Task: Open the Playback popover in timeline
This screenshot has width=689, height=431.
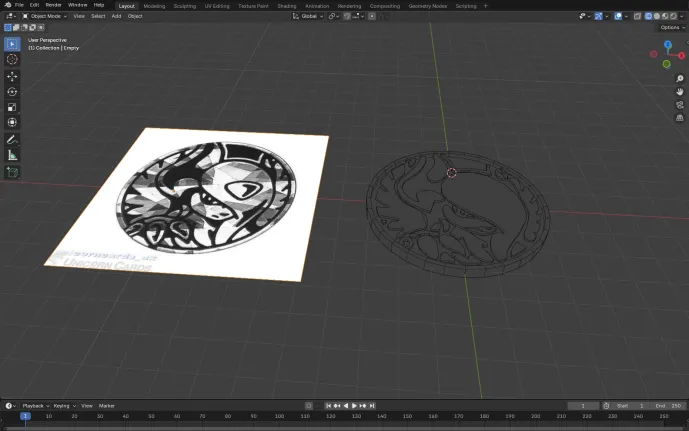Action: click(x=35, y=405)
